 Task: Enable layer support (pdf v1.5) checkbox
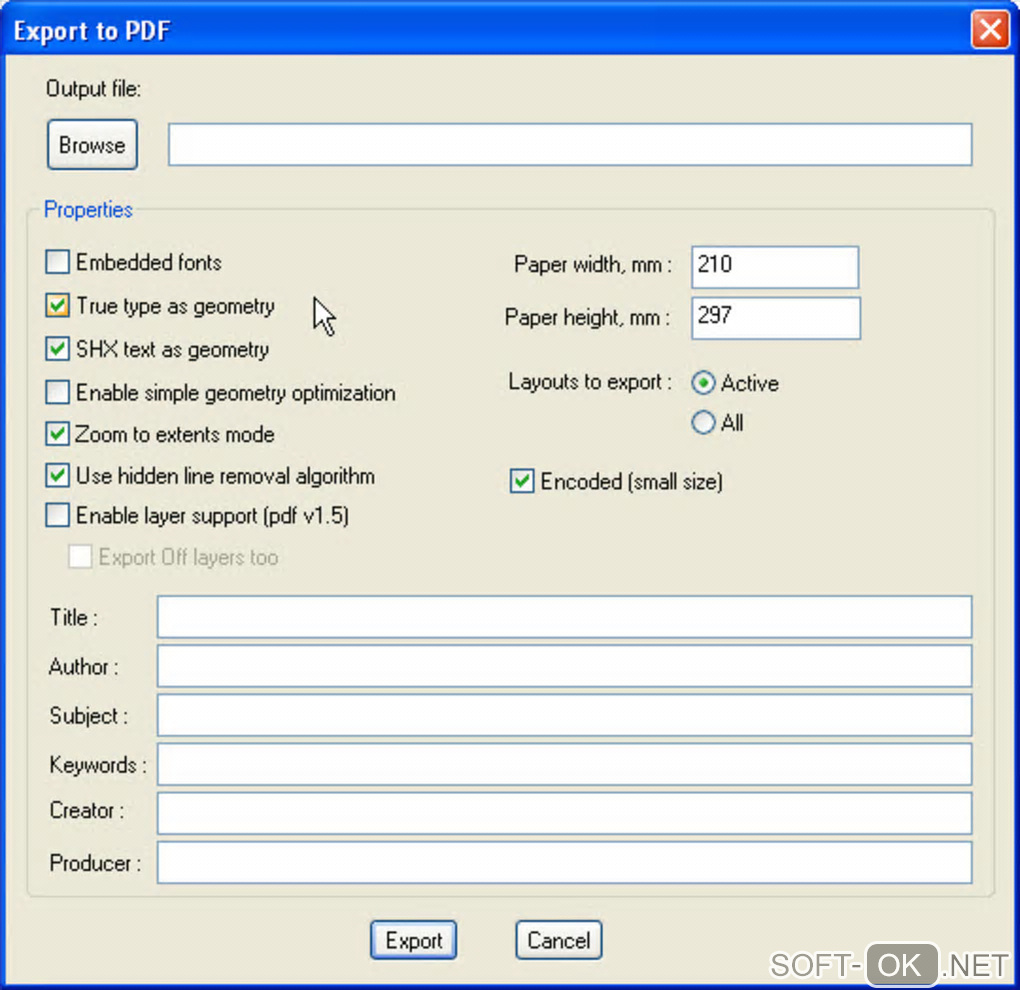coord(57,515)
